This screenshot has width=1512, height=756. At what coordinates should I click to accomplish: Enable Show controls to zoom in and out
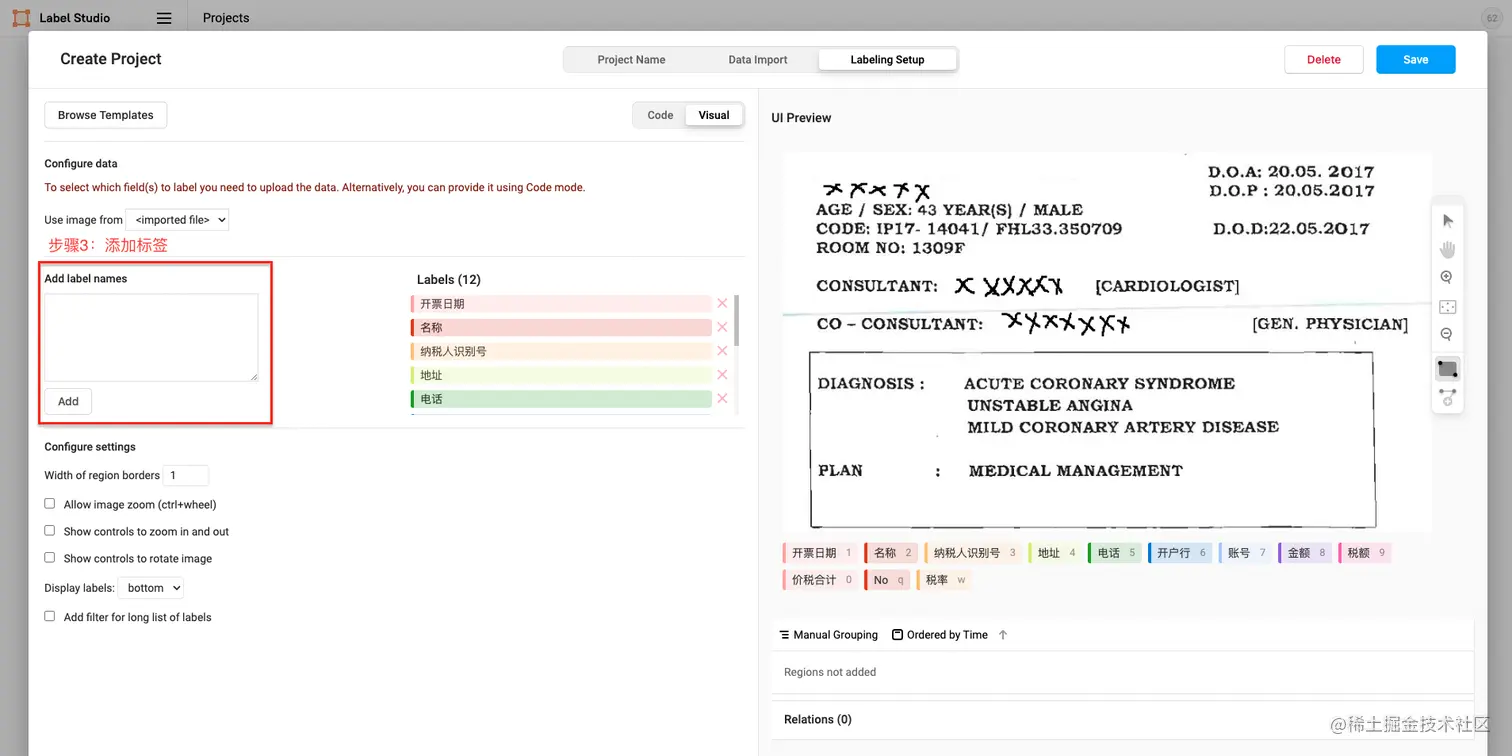pos(50,531)
